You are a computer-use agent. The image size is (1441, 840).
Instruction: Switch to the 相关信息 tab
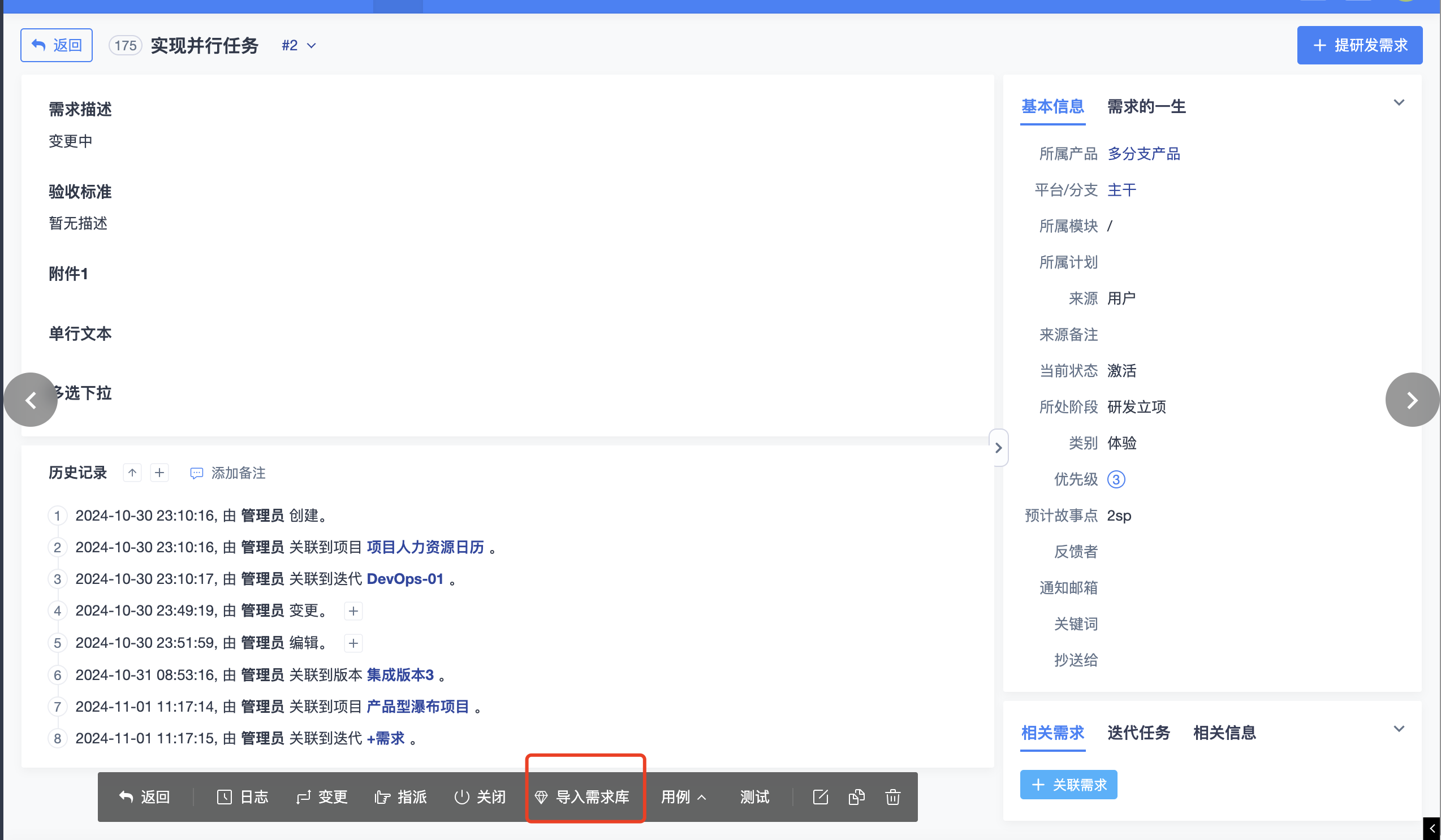click(x=1224, y=733)
